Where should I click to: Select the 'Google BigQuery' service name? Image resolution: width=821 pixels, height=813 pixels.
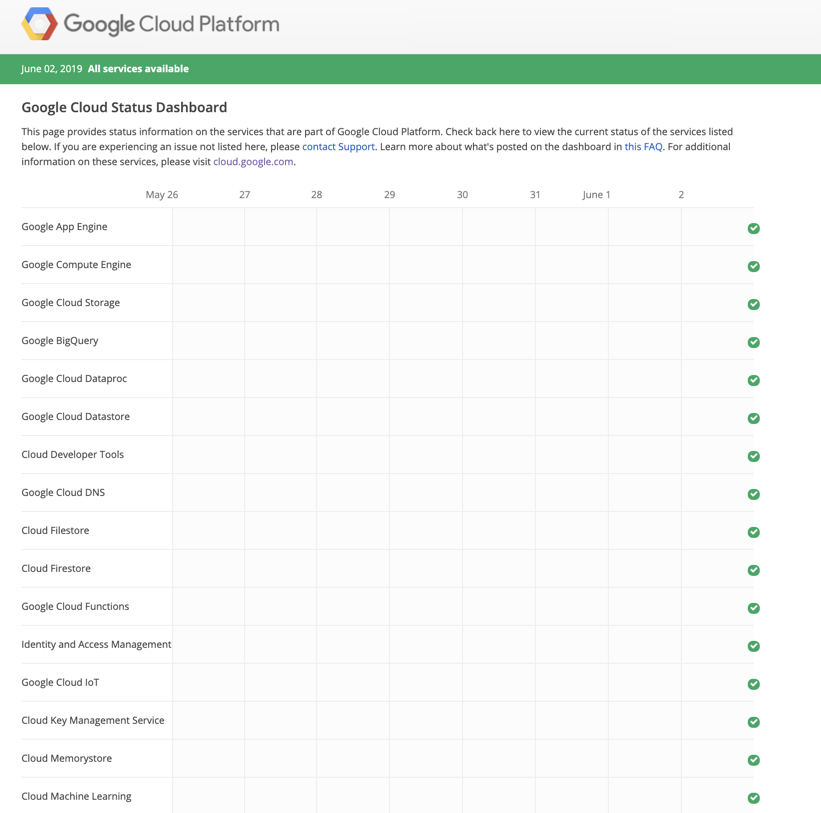[60, 341]
